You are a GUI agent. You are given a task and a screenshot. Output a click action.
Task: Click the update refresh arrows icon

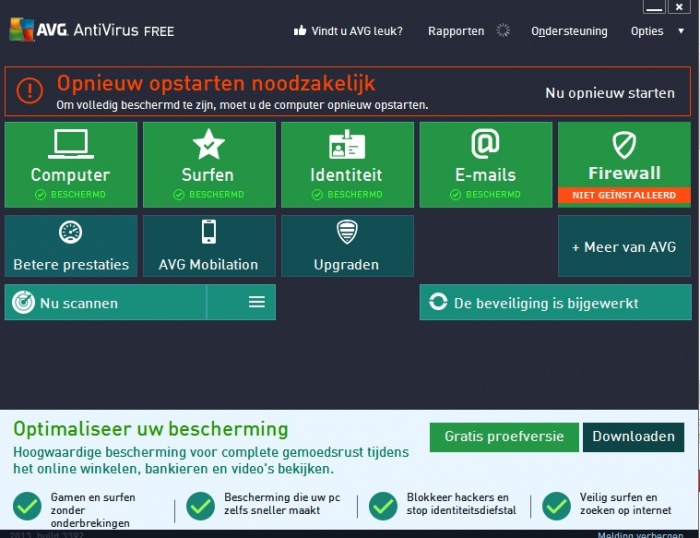438,301
